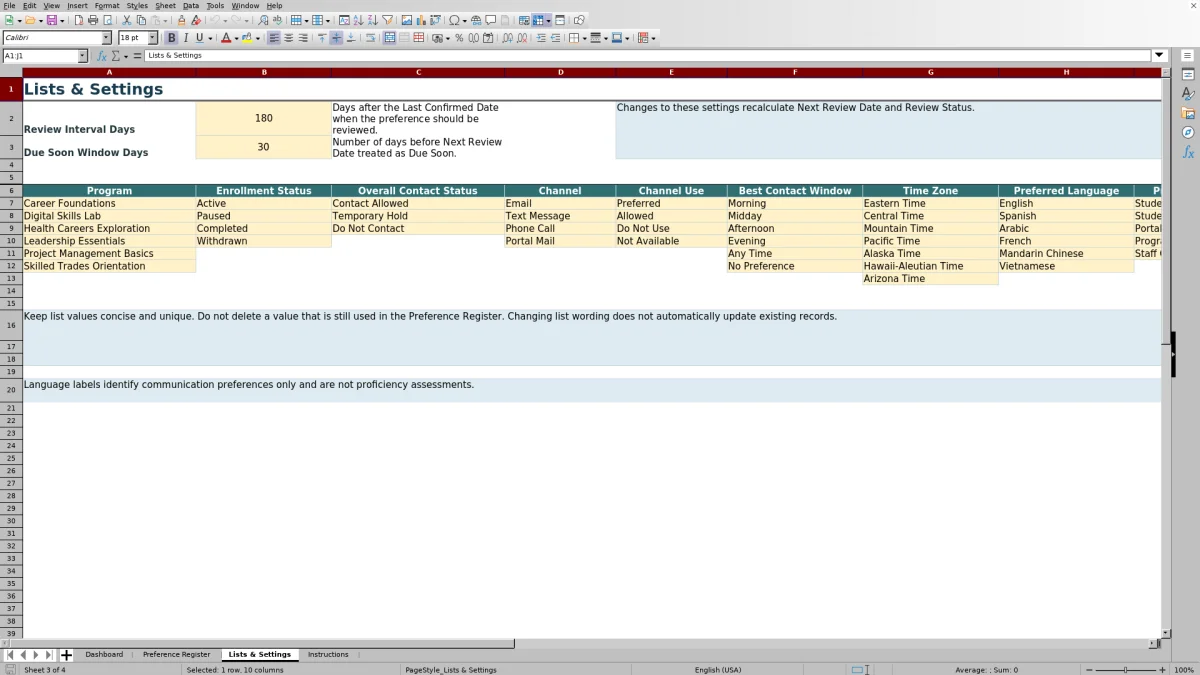This screenshot has height=675, width=1200.
Task: Click the Font Color red A swatch
Action: pos(225,38)
